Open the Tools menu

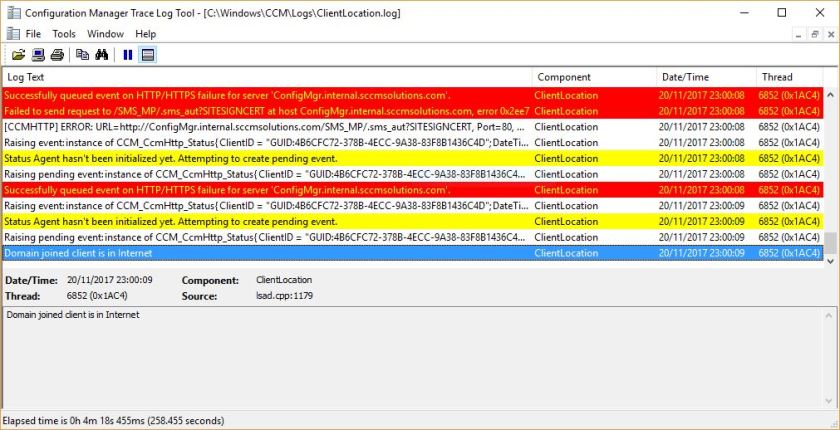(x=64, y=34)
